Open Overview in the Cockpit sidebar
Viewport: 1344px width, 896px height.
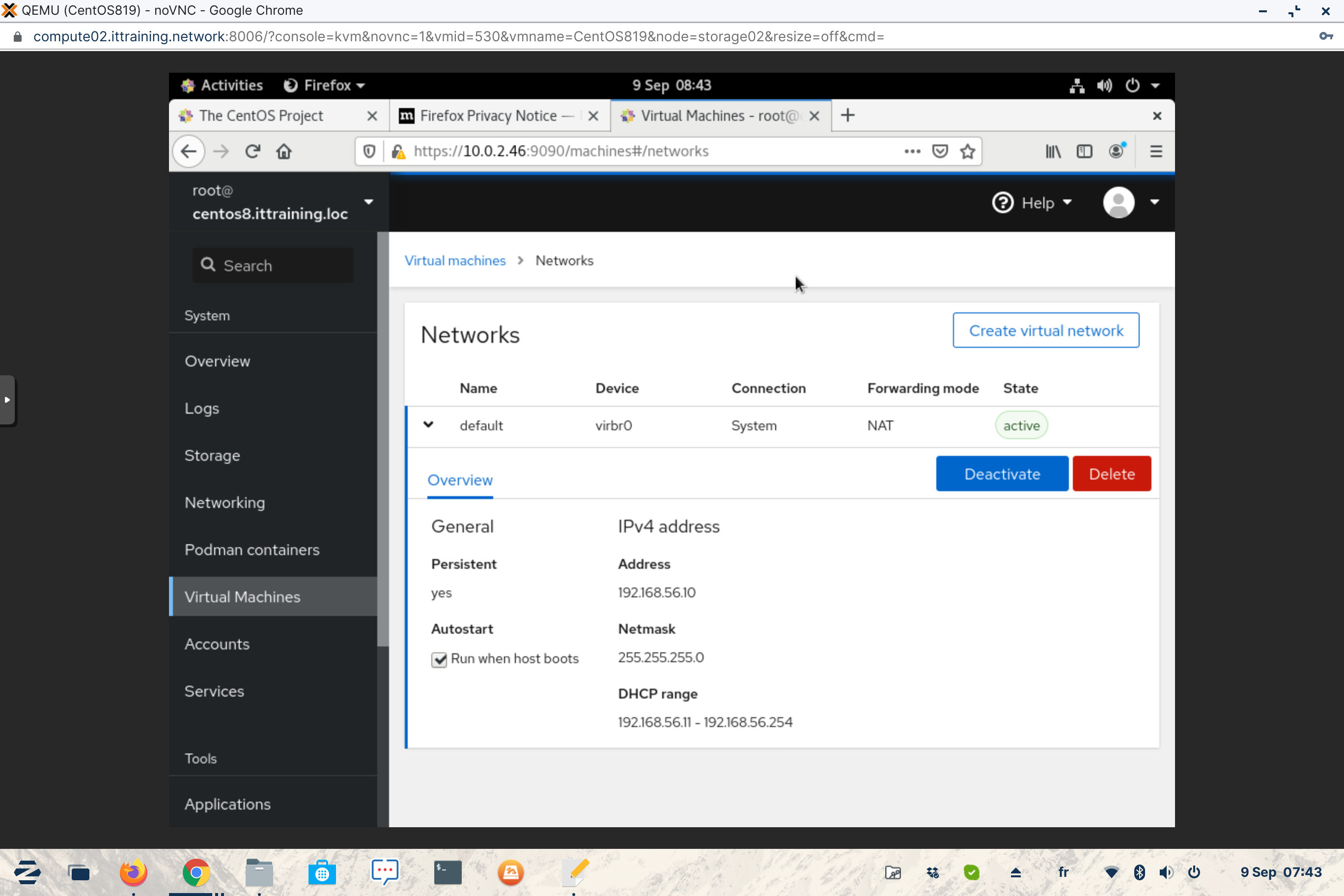217,361
